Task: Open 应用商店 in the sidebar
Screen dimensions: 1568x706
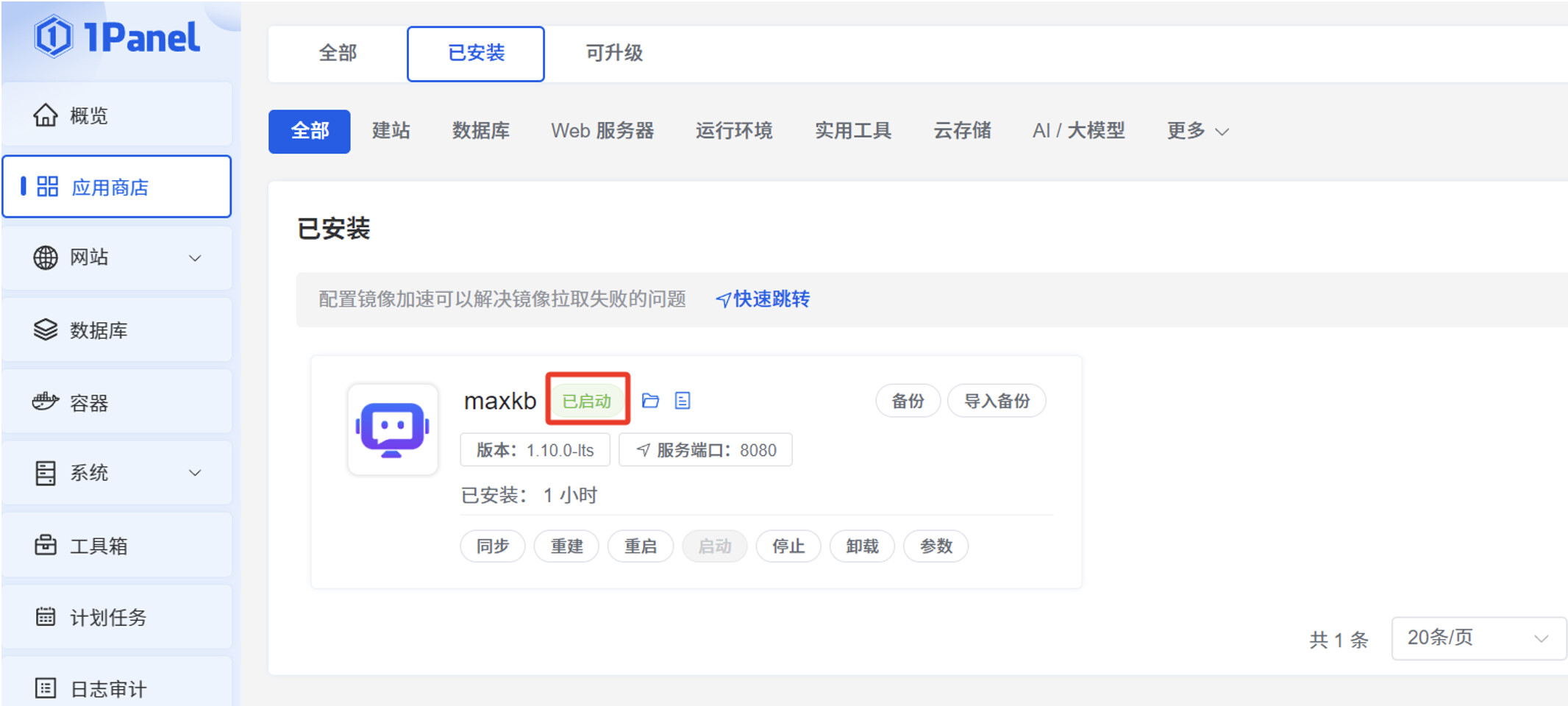Action: 117,187
